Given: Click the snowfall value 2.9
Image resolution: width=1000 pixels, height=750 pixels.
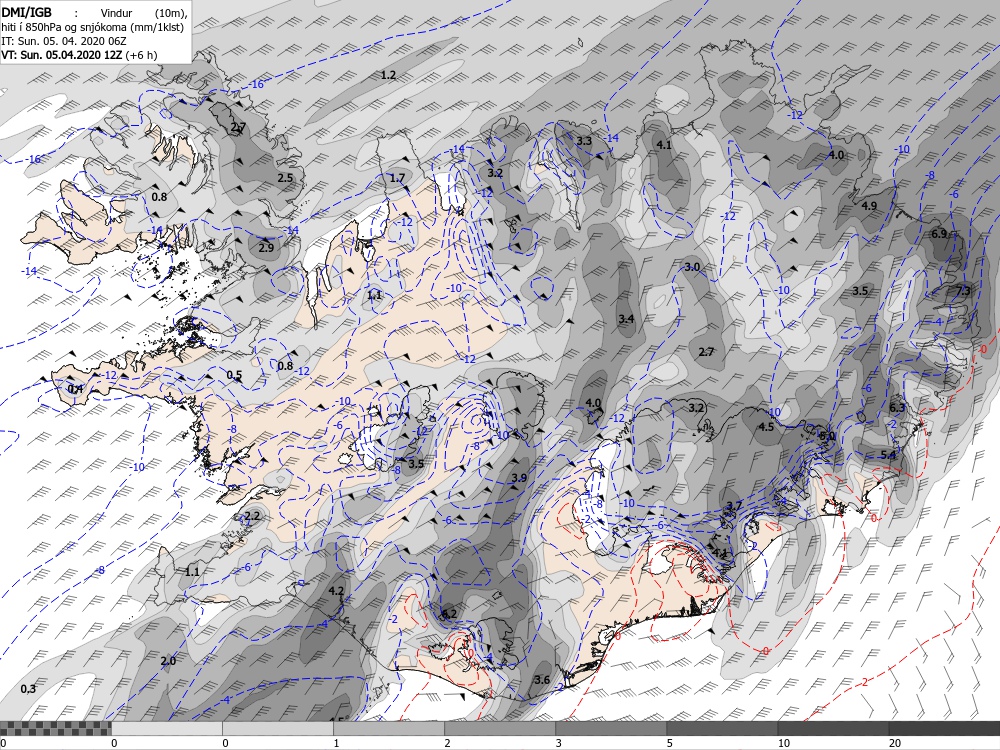Looking at the screenshot, I should point(266,247).
